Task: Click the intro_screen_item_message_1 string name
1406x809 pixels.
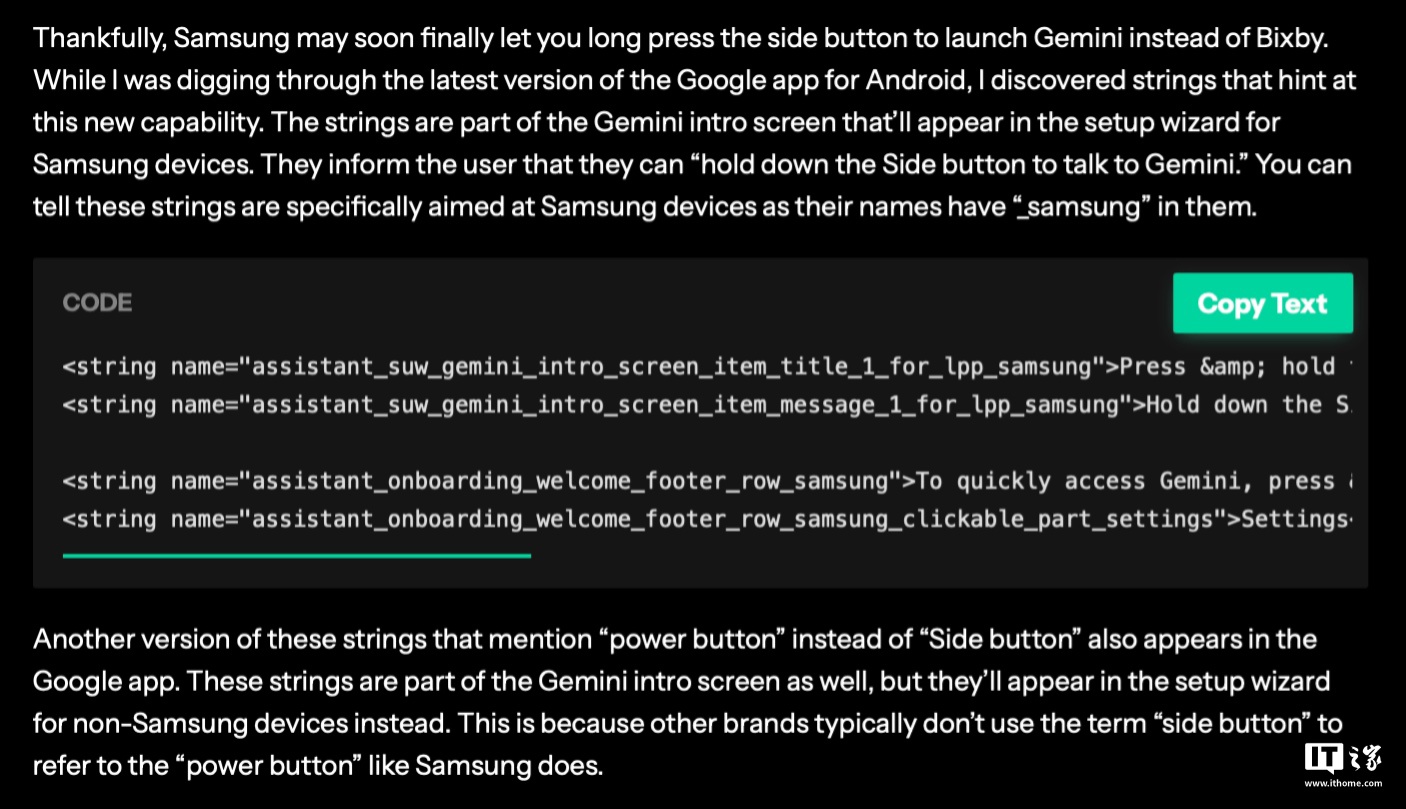Action: [684, 405]
